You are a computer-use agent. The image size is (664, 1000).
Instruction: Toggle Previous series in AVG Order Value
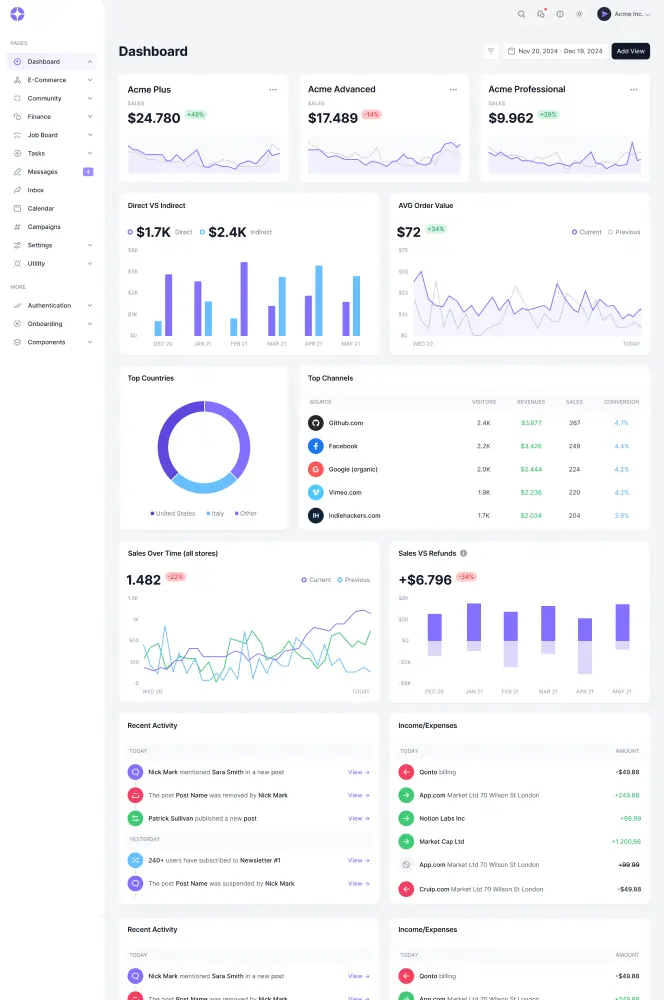point(623,232)
